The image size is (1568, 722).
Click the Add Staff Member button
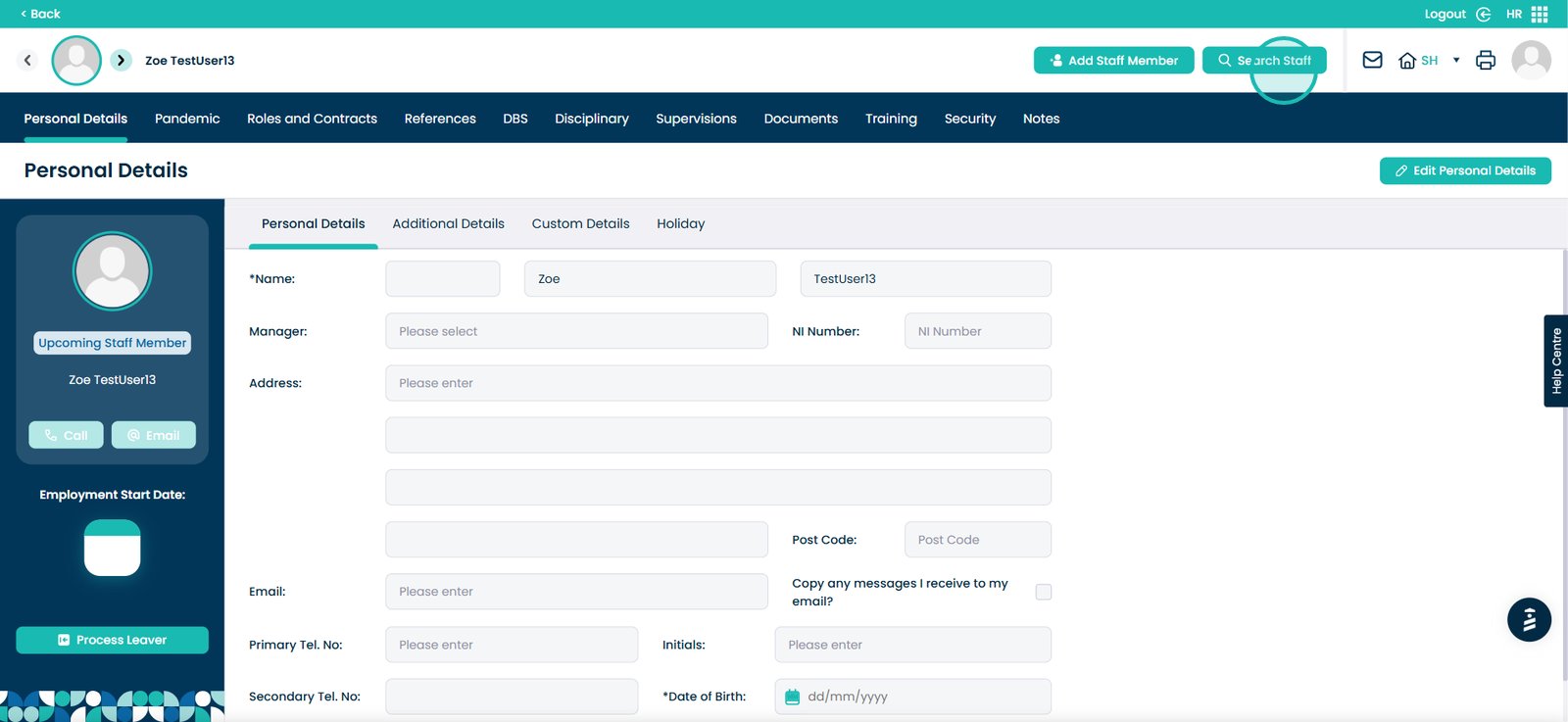coord(1113,60)
